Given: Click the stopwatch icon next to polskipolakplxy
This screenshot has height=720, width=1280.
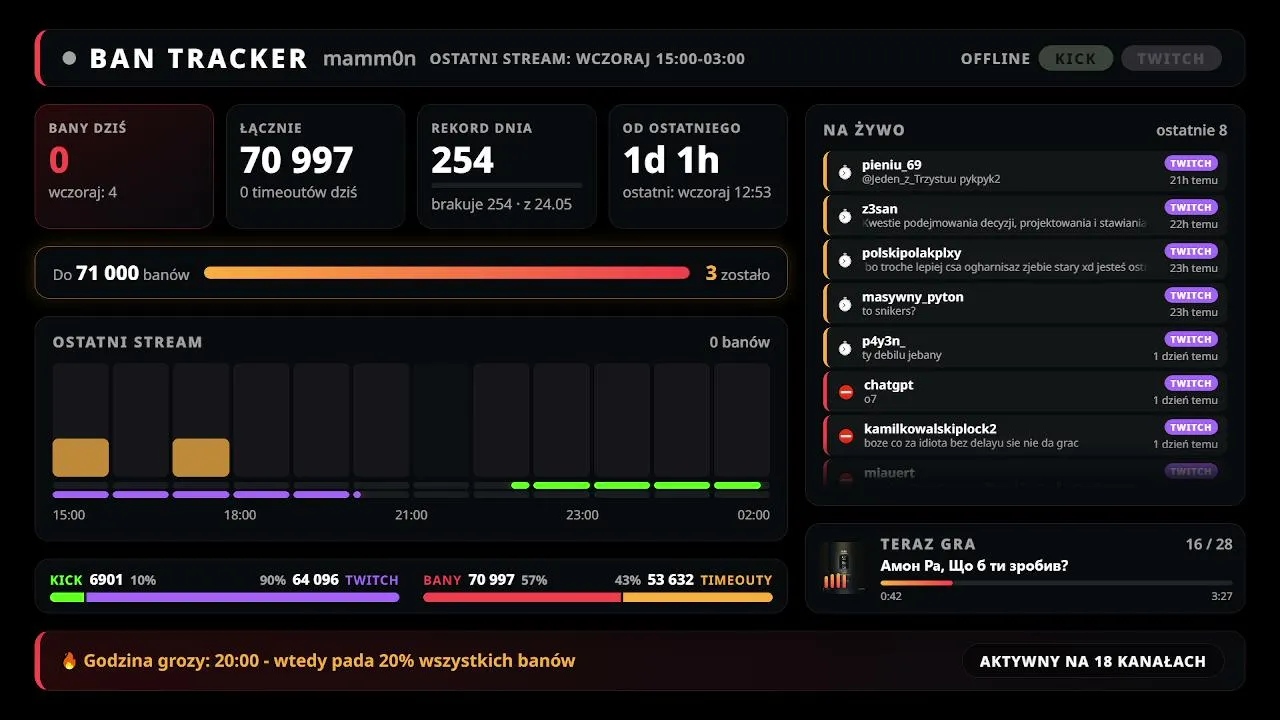Looking at the screenshot, I should click(x=845, y=260).
